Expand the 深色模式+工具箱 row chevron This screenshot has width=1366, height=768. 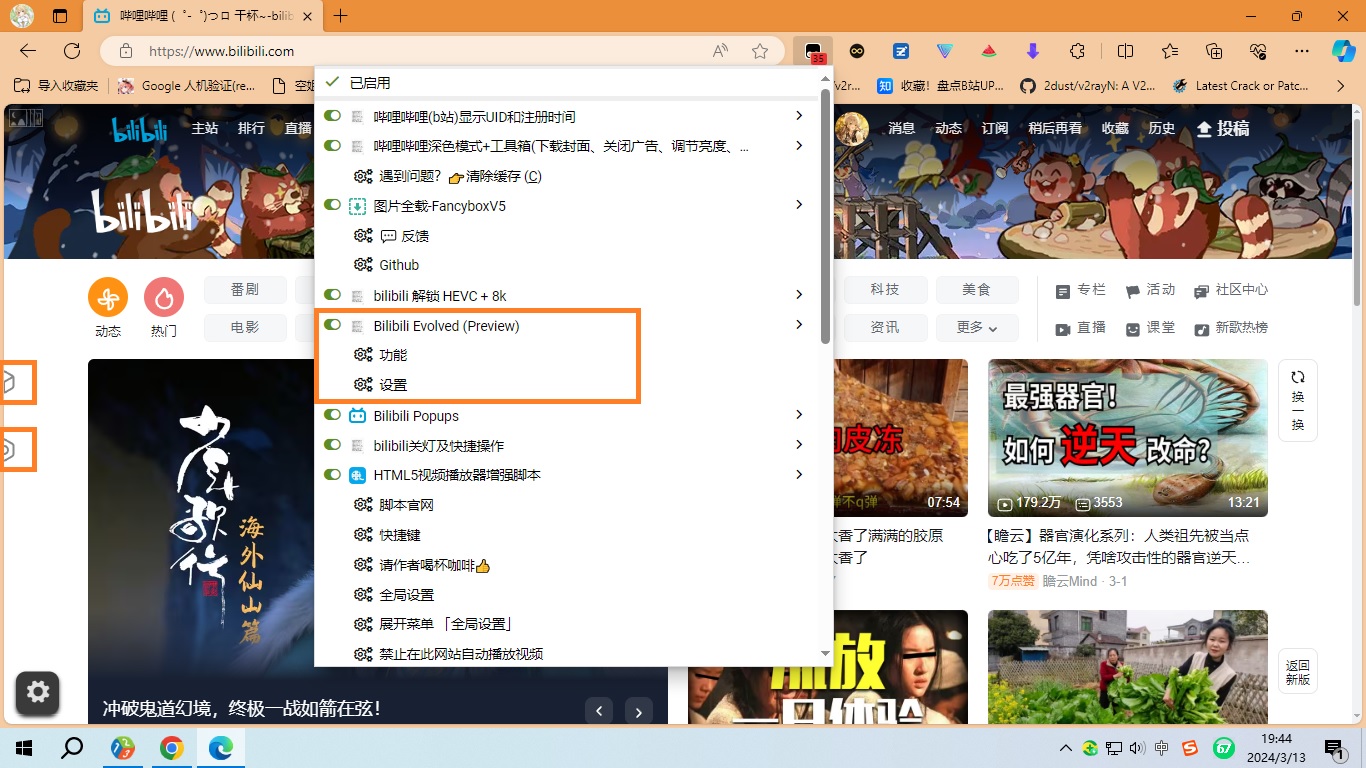point(799,146)
